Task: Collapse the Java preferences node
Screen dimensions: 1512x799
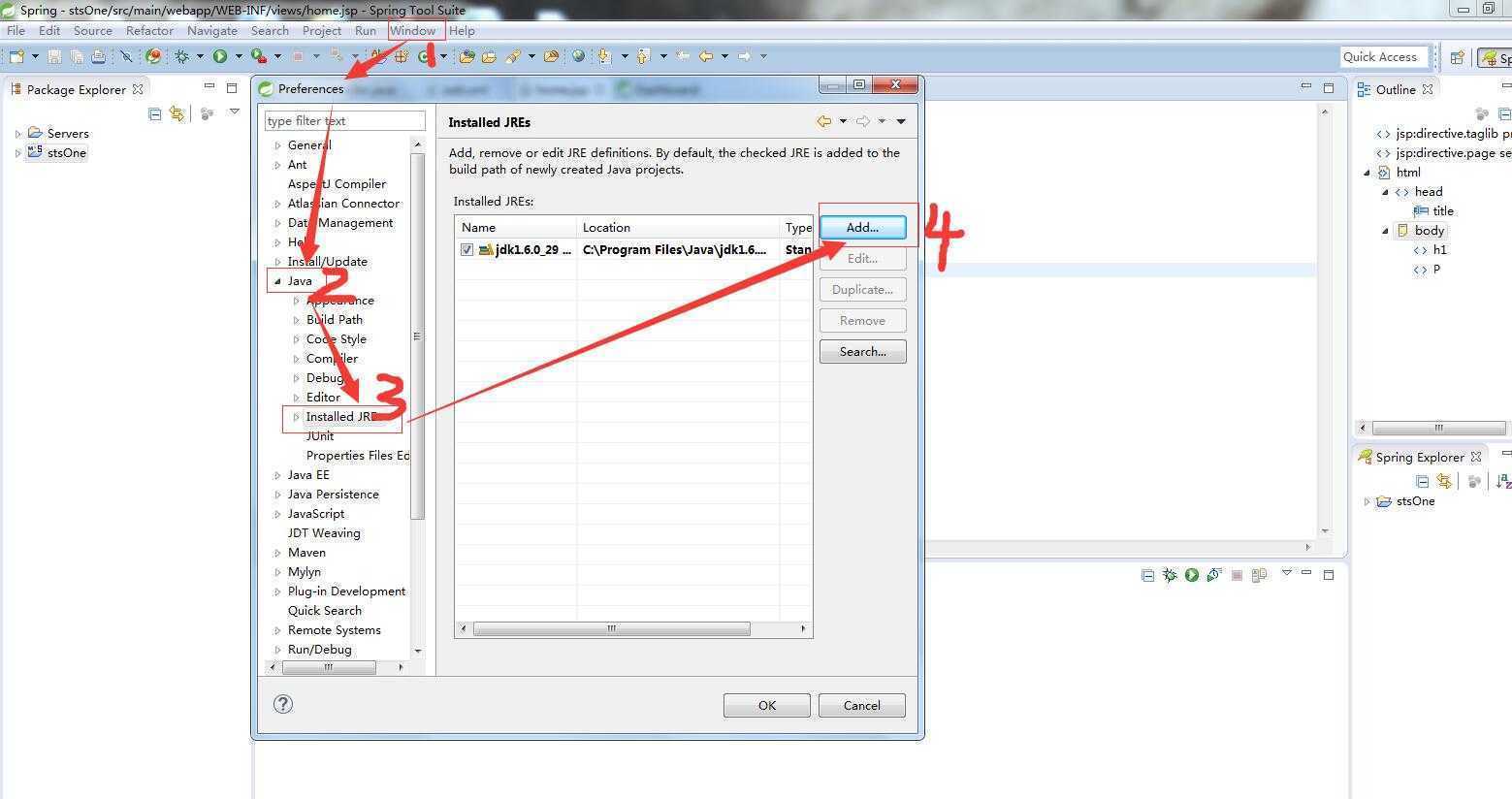Action: [x=277, y=281]
